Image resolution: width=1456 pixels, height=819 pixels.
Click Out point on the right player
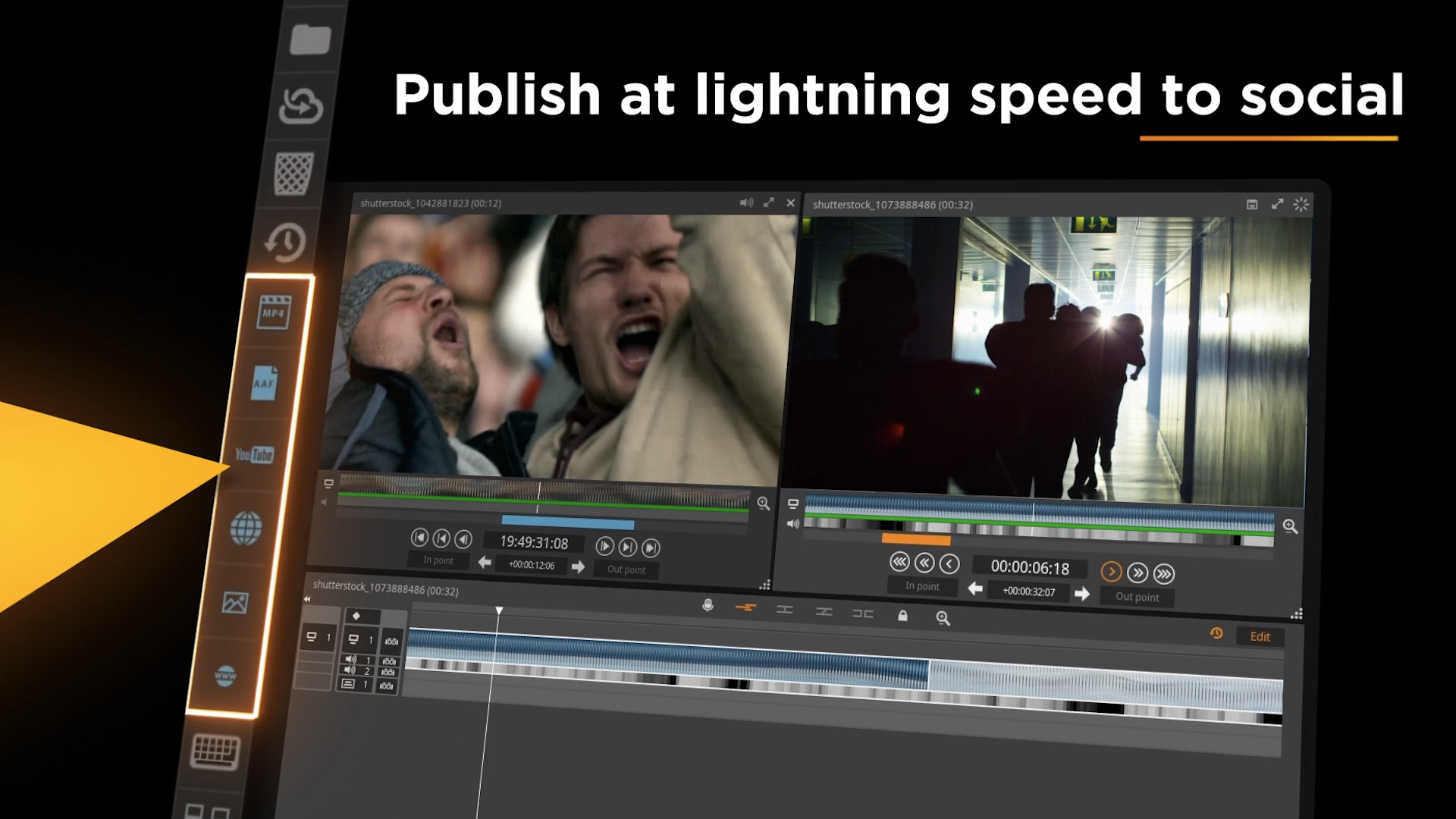[x=1137, y=597]
